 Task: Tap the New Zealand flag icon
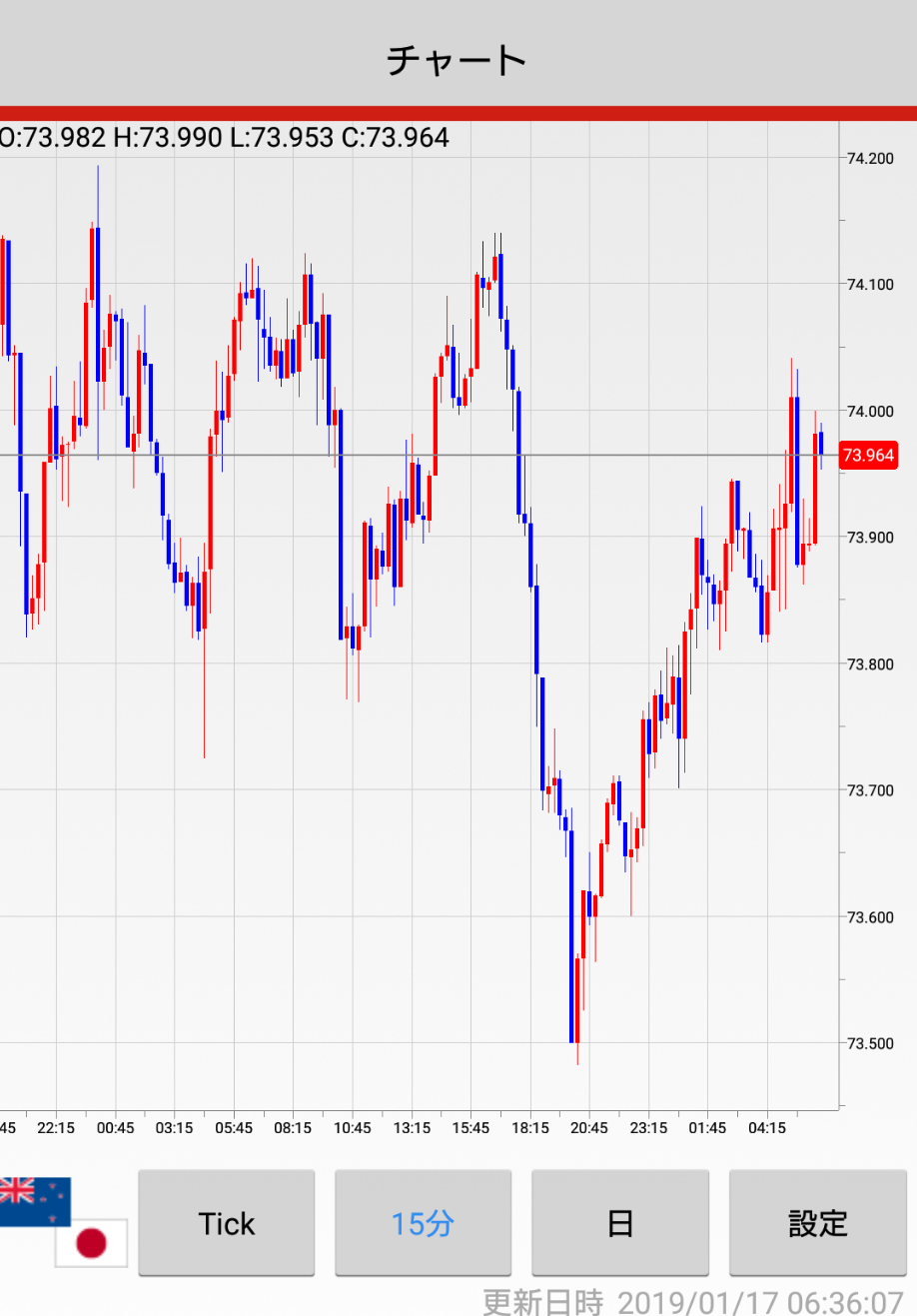pos(35,1200)
